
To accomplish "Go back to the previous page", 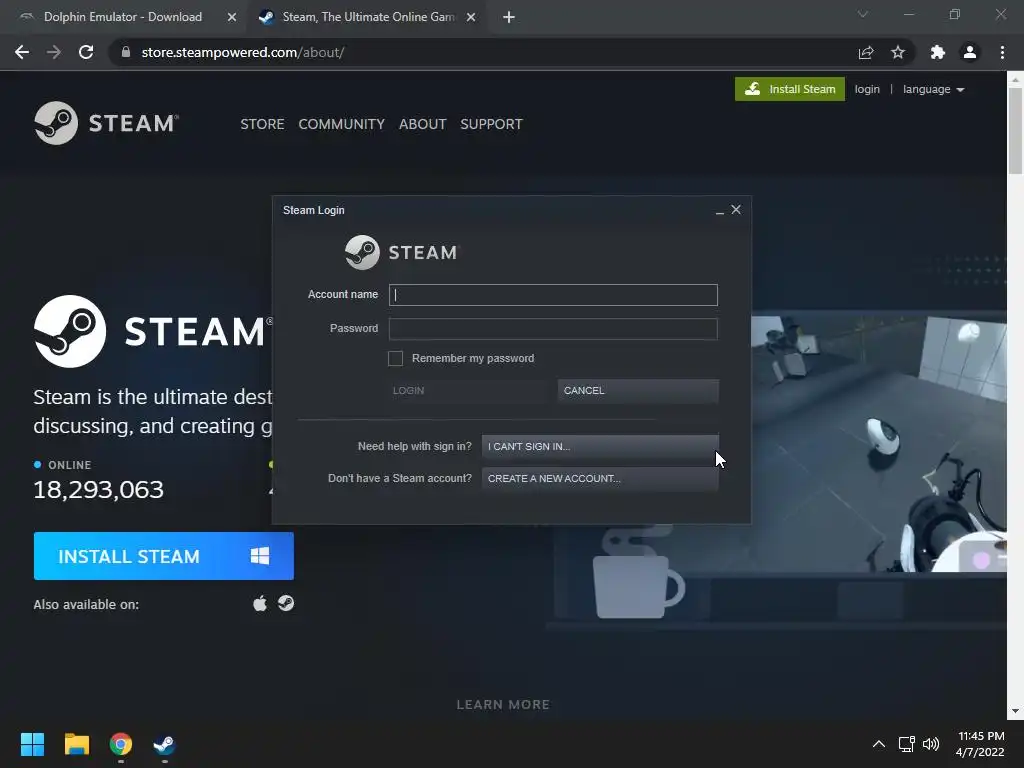I will coord(22,52).
